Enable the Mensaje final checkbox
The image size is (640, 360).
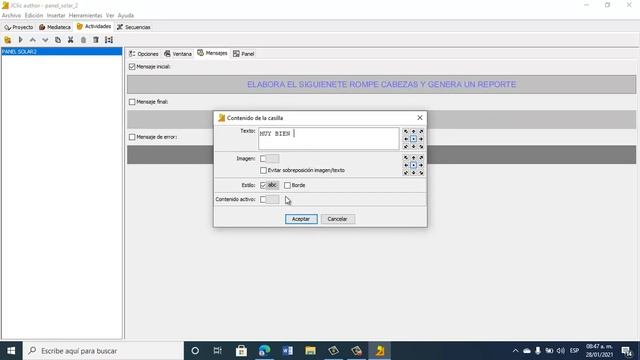click(132, 102)
